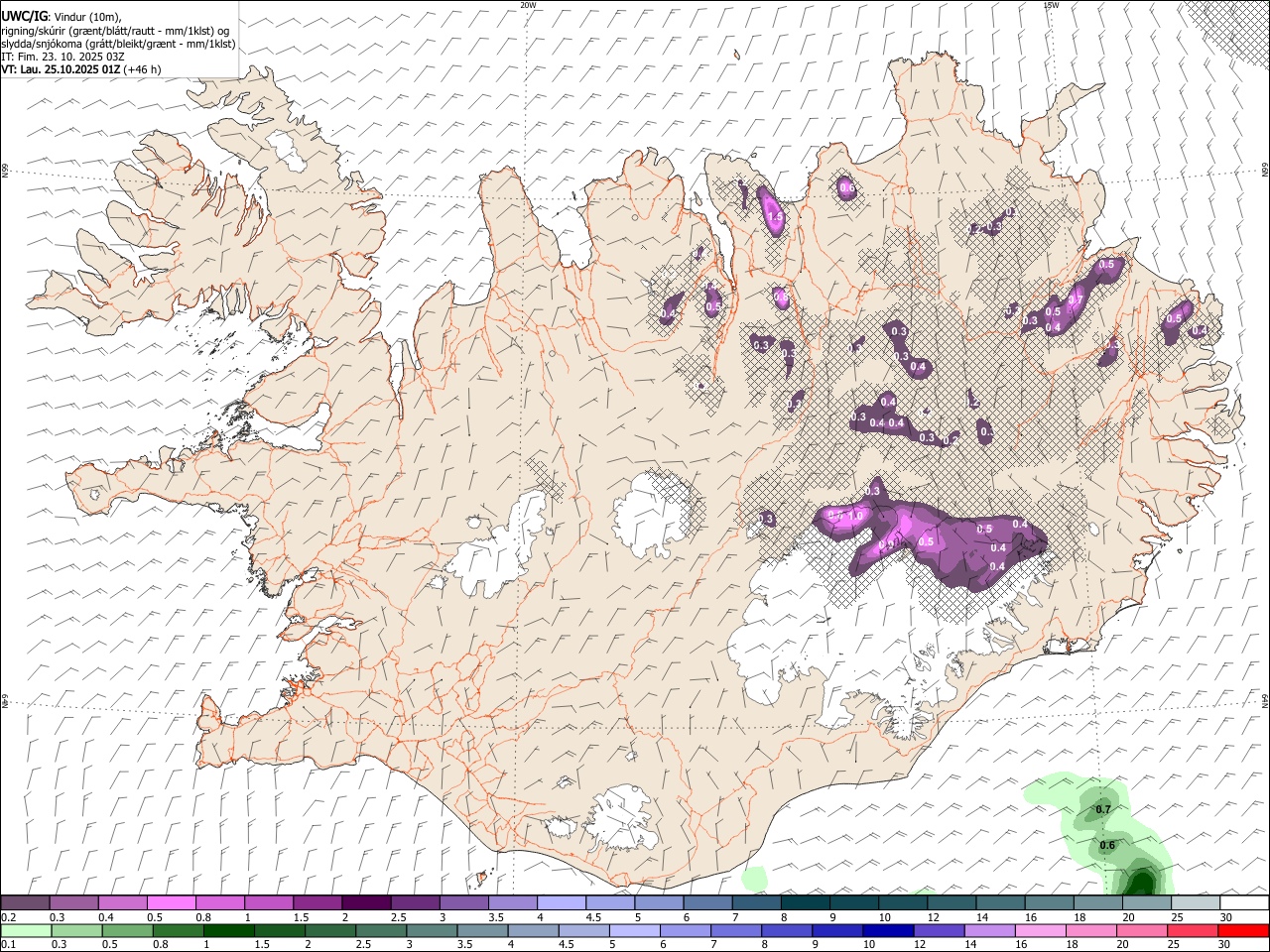Select the 66N latitude label on left edge
The image size is (1270, 952).
pyautogui.click(x=5, y=172)
